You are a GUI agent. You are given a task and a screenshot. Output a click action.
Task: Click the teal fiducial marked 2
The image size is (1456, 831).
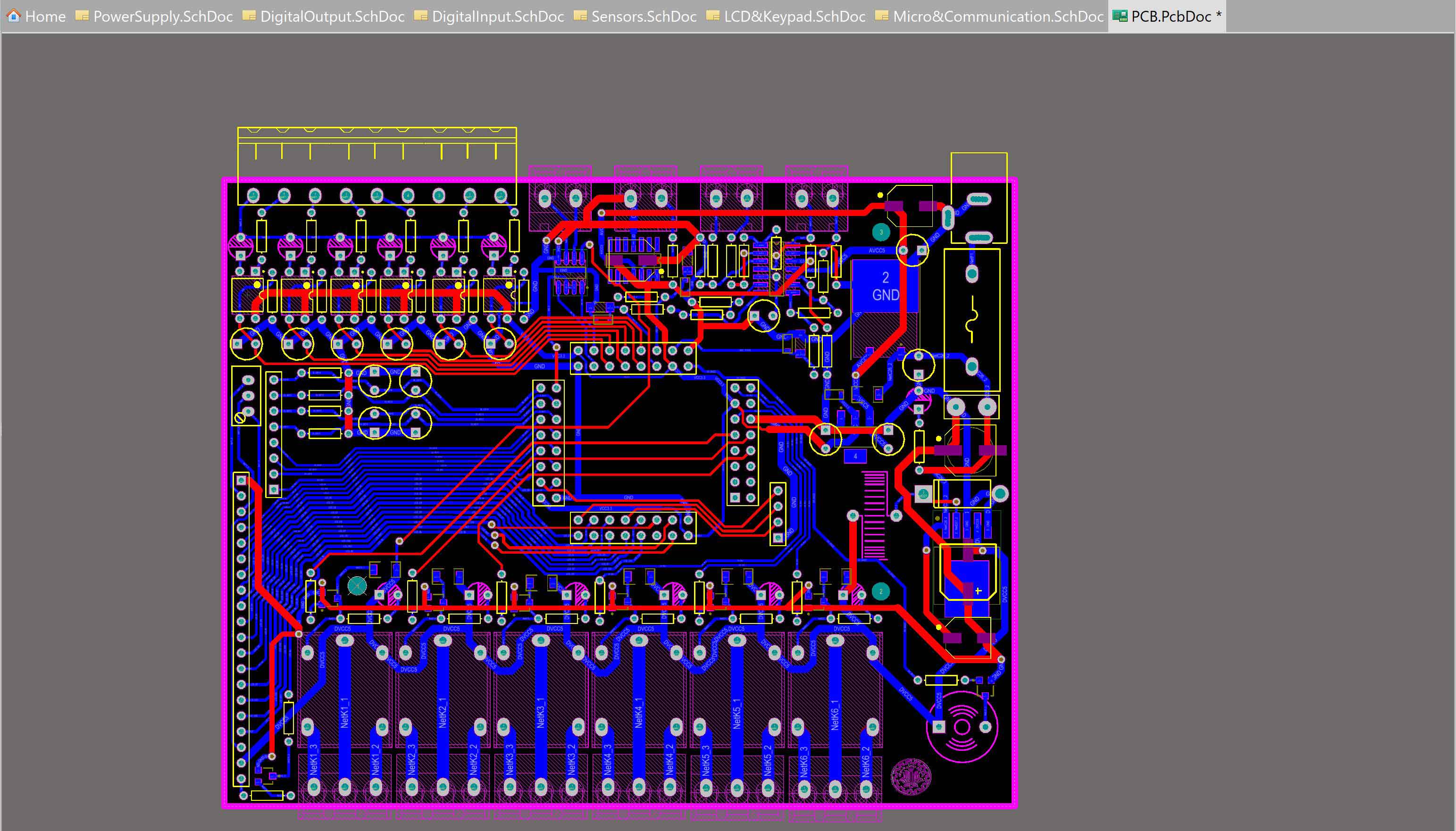coord(880,591)
